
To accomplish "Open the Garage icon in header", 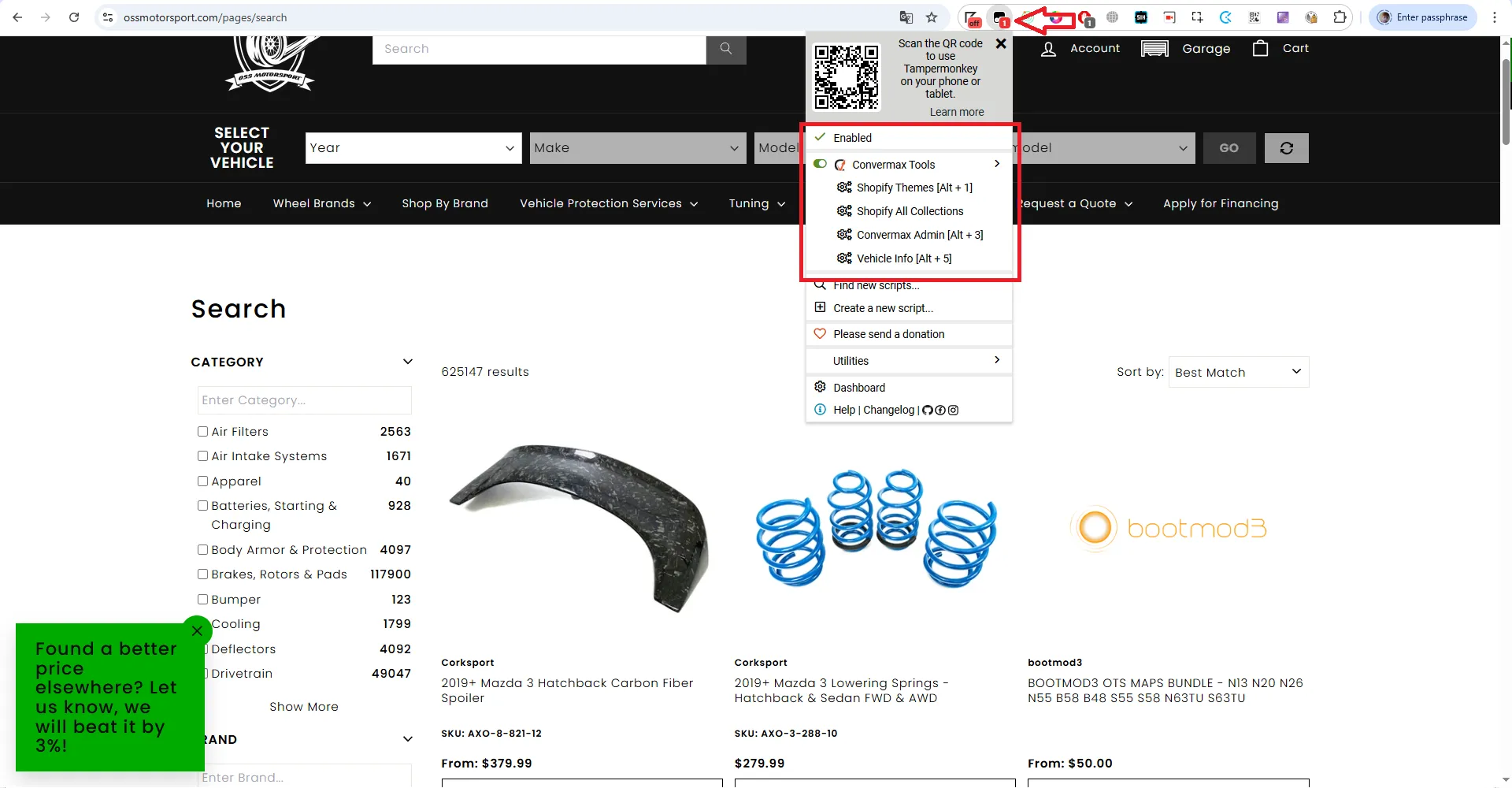I will point(1154,49).
